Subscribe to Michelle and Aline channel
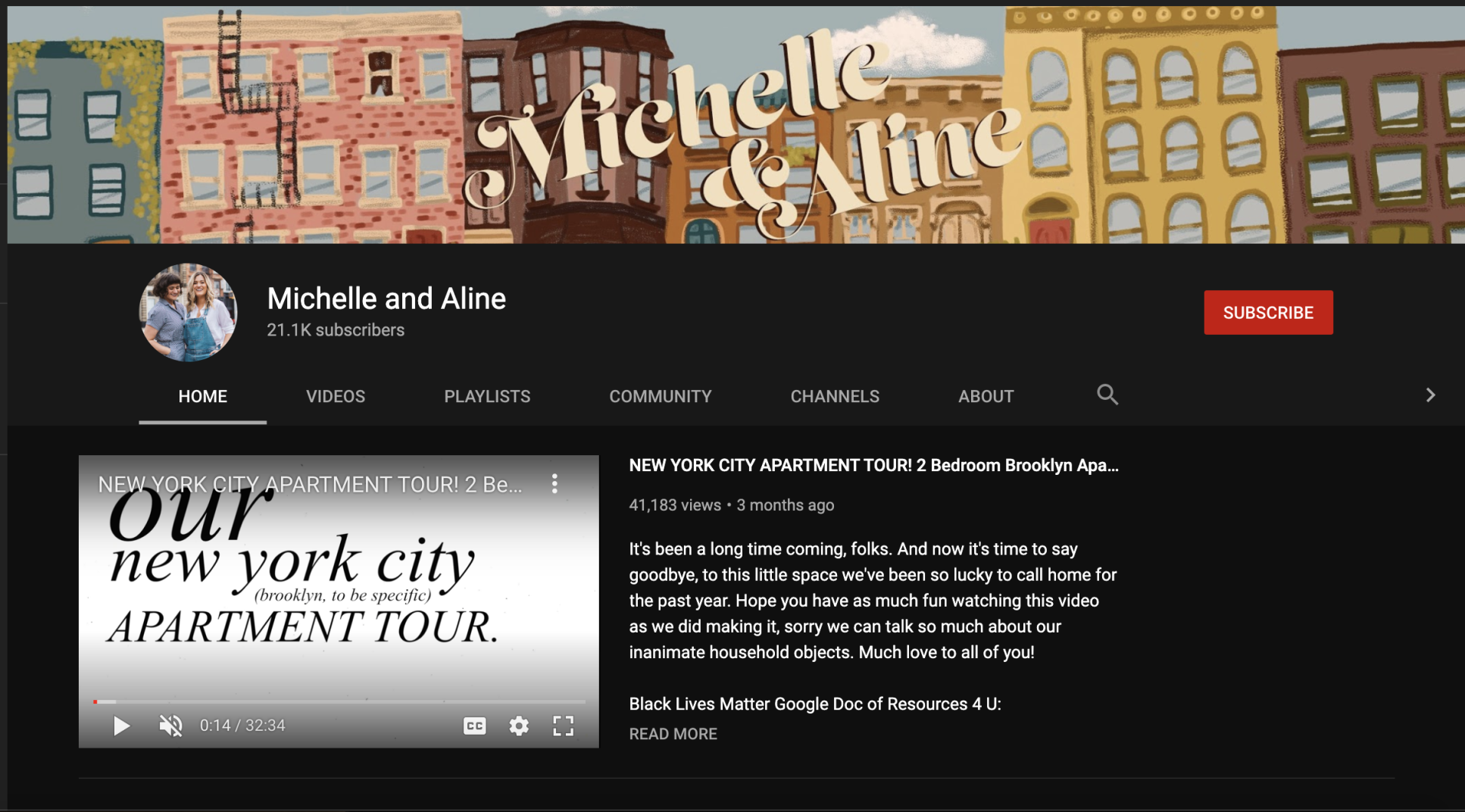Image resolution: width=1465 pixels, height=812 pixels. click(1267, 312)
